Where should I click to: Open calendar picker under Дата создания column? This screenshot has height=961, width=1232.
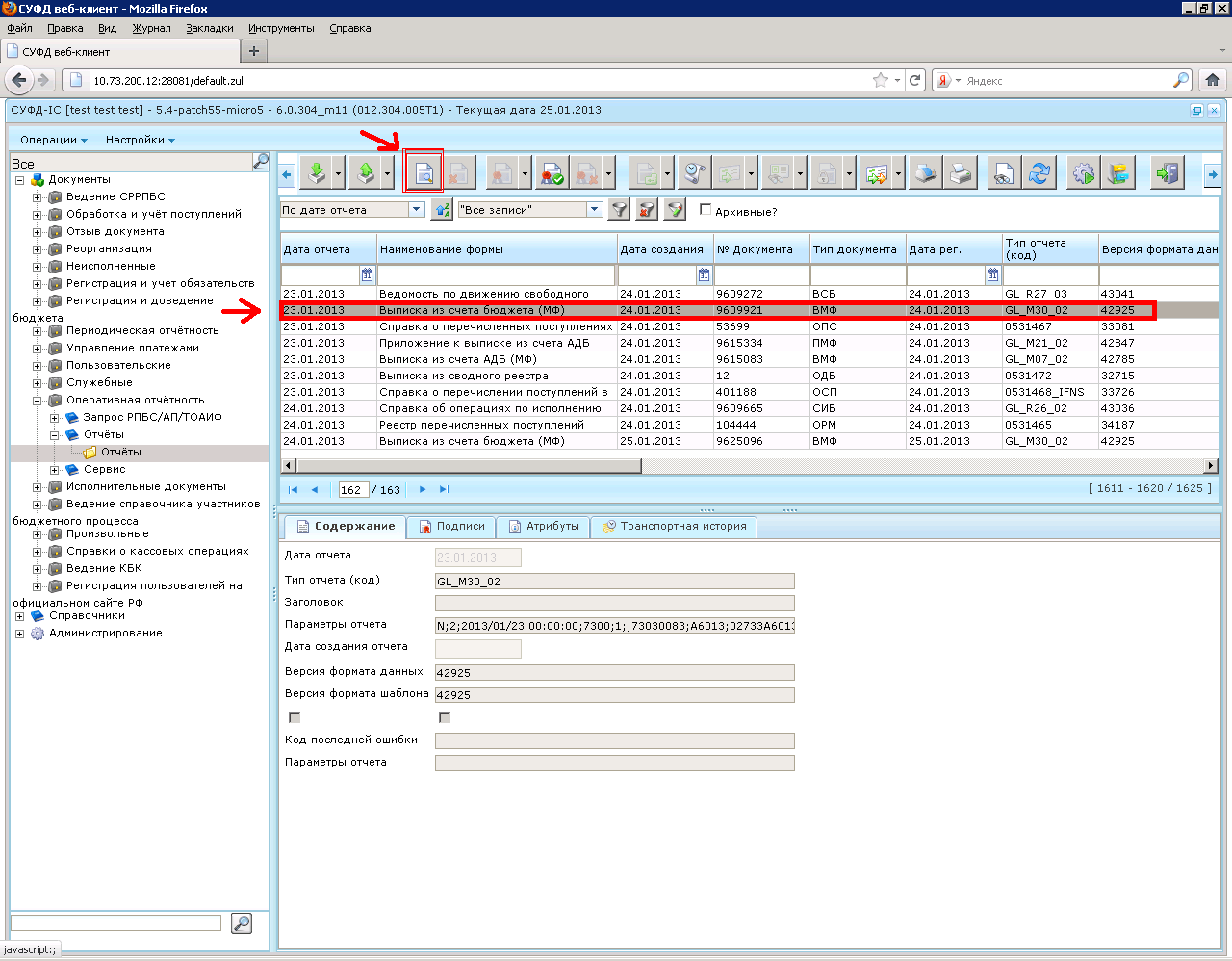pyautogui.click(x=704, y=275)
